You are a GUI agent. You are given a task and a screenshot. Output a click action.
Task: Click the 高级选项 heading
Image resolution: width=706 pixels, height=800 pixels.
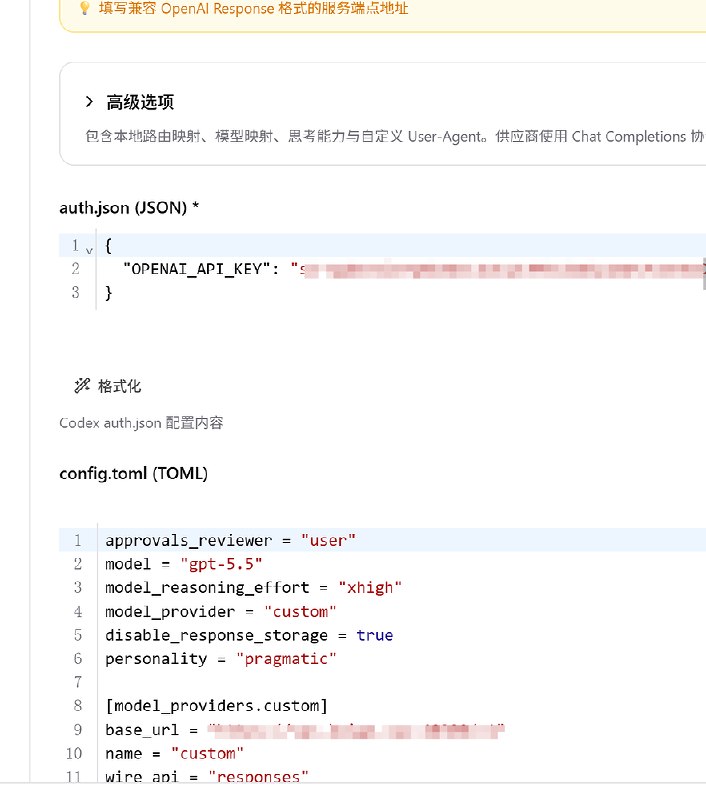pyautogui.click(x=140, y=102)
